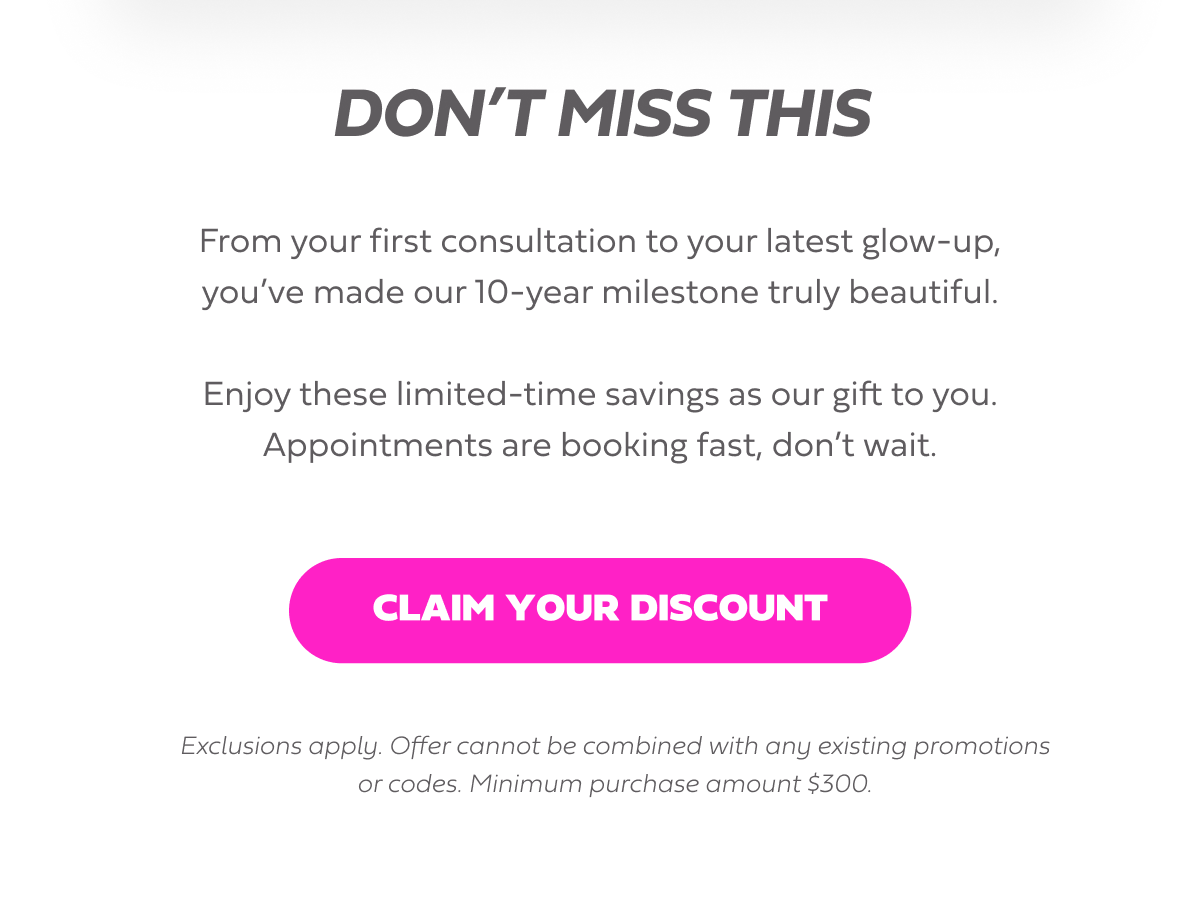Click the "limited-time savings" paragraph line

pos(600,394)
